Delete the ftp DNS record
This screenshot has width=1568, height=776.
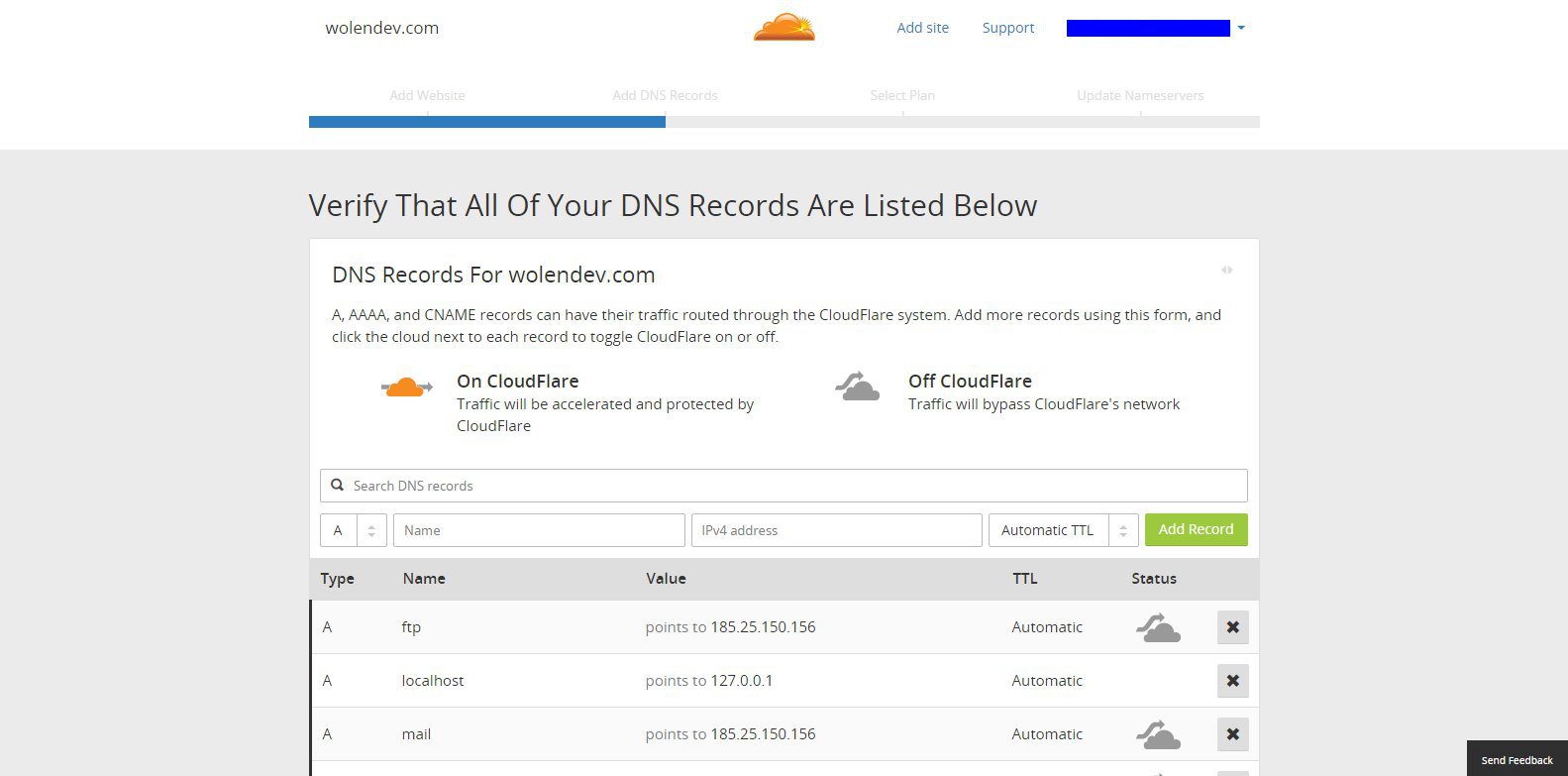1232,627
